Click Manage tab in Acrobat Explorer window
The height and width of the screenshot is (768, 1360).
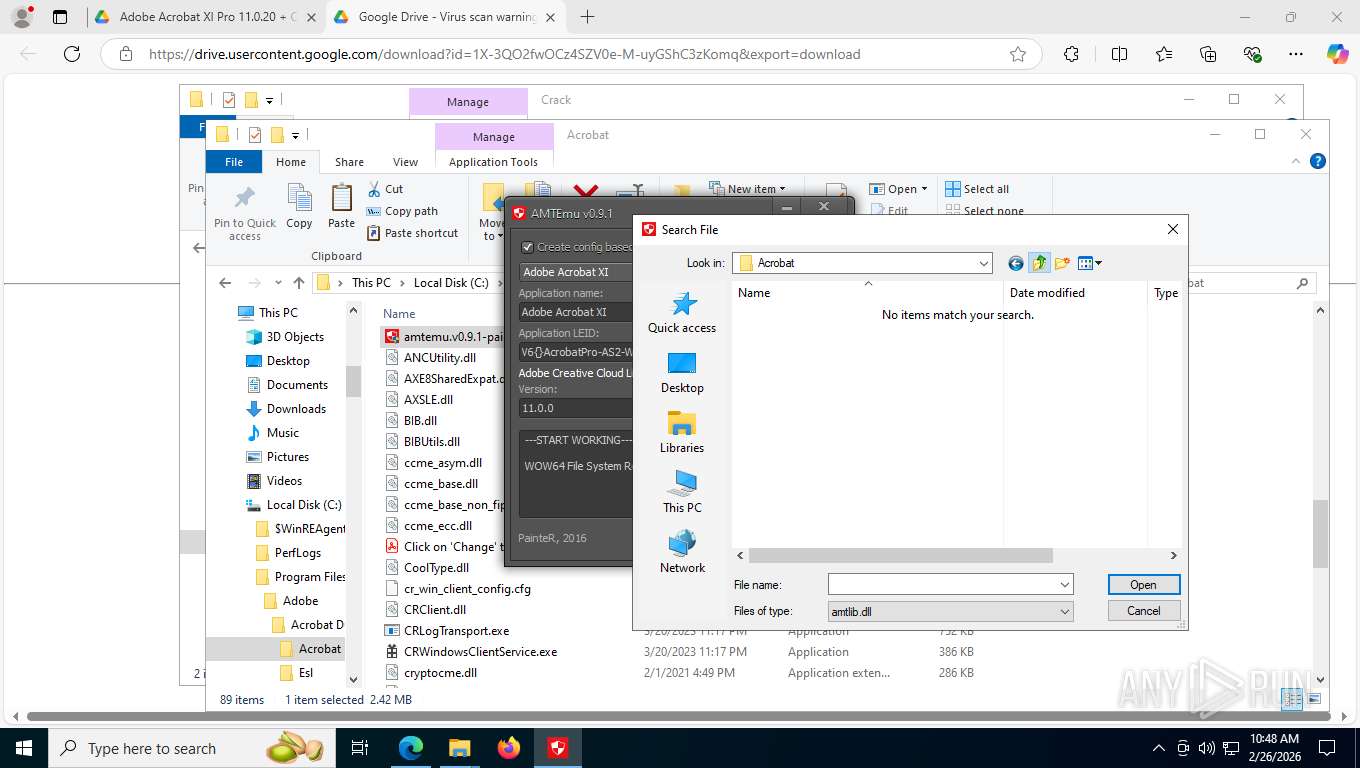[494, 137]
